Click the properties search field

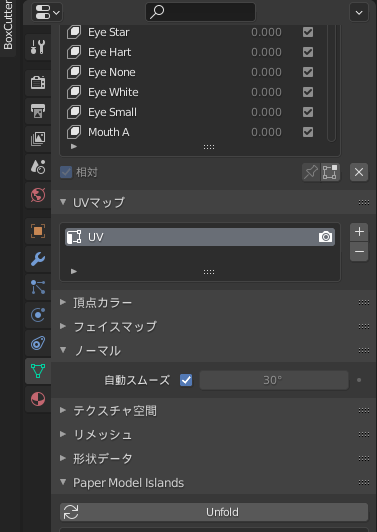coord(201,12)
